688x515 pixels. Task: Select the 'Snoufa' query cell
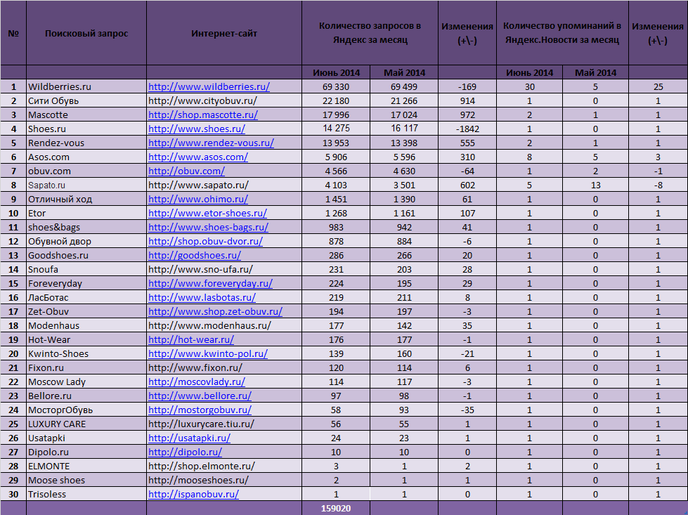pos(86,269)
